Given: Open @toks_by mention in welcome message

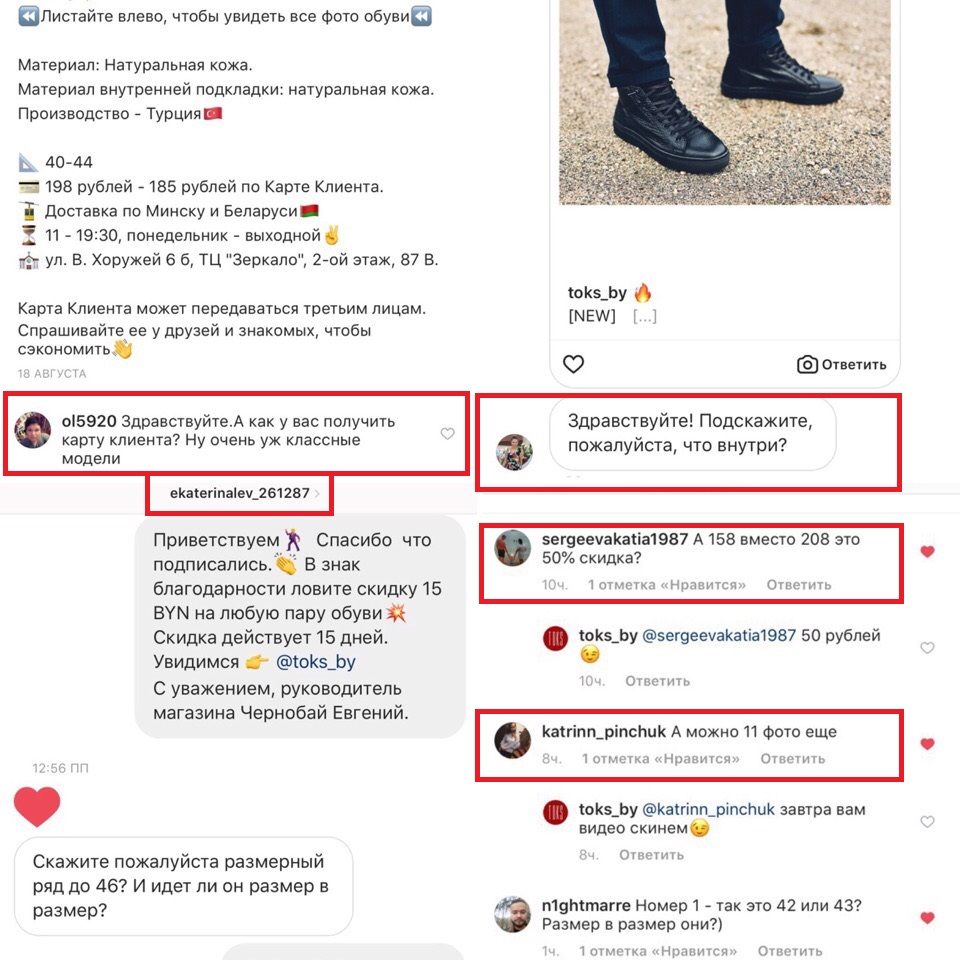Looking at the screenshot, I should tap(315, 662).
